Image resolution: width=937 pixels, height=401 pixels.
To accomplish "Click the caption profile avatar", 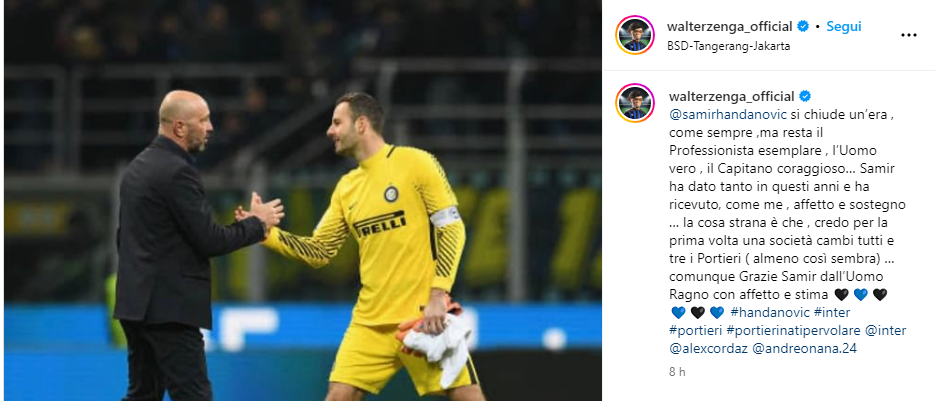I will click(635, 103).
